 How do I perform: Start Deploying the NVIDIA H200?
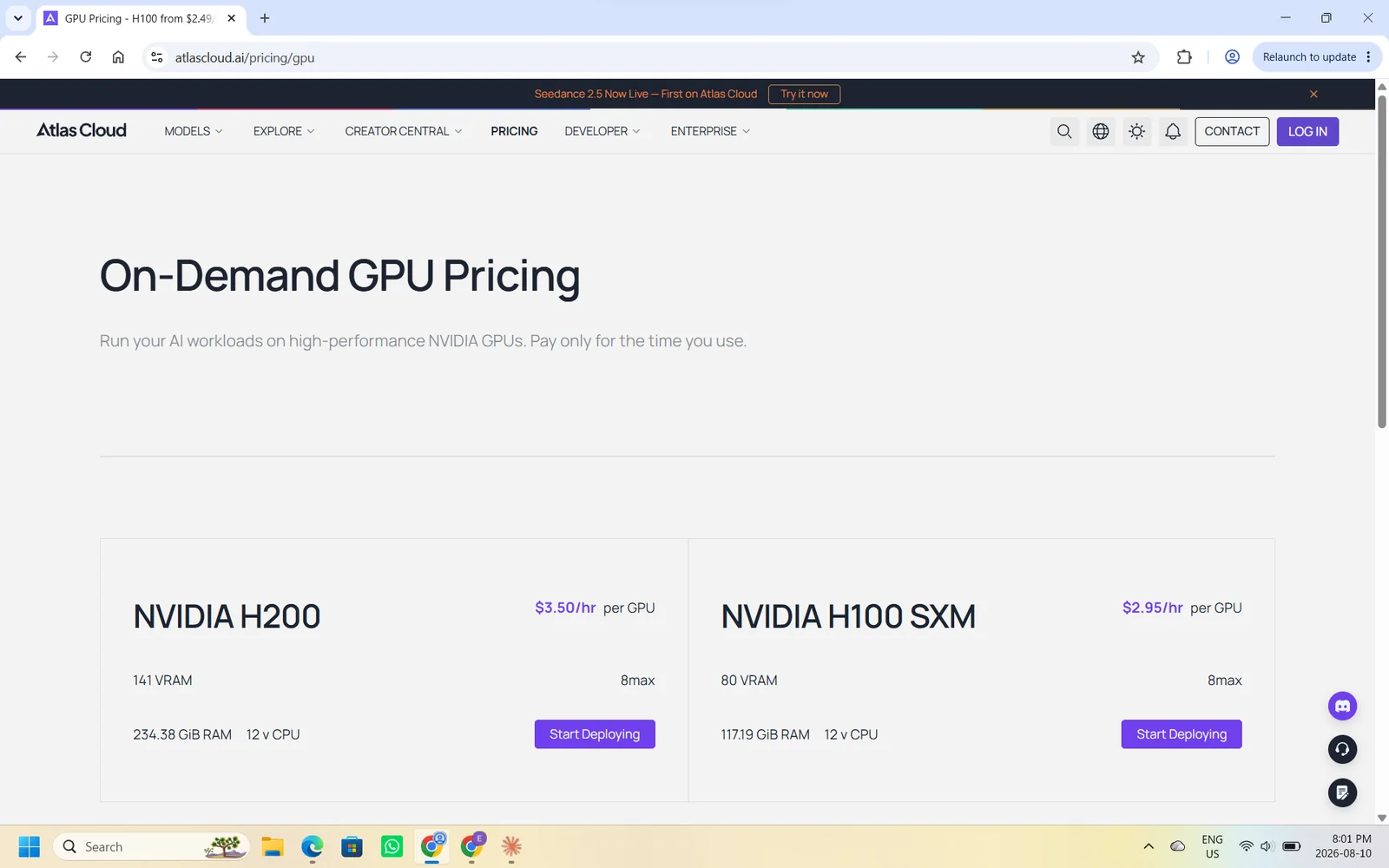point(595,734)
